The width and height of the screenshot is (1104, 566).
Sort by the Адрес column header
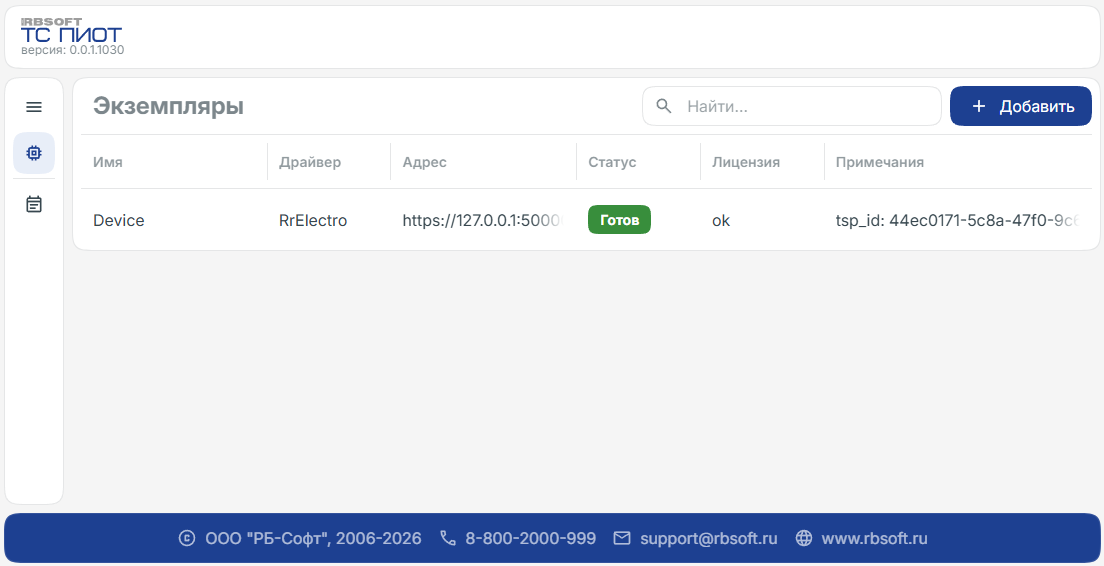[x=425, y=162]
